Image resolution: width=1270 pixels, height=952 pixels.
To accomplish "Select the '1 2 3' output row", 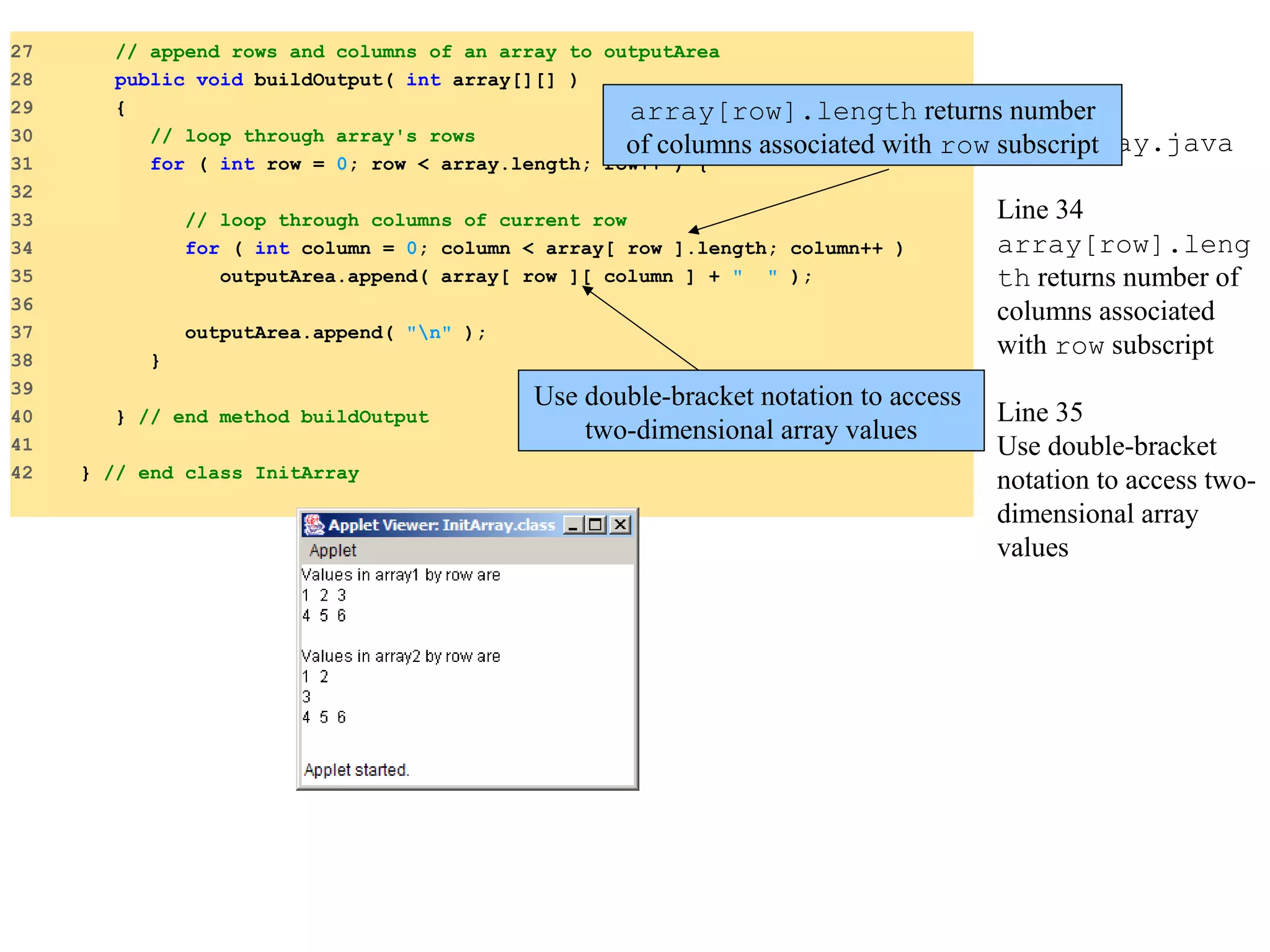I will pos(324,596).
